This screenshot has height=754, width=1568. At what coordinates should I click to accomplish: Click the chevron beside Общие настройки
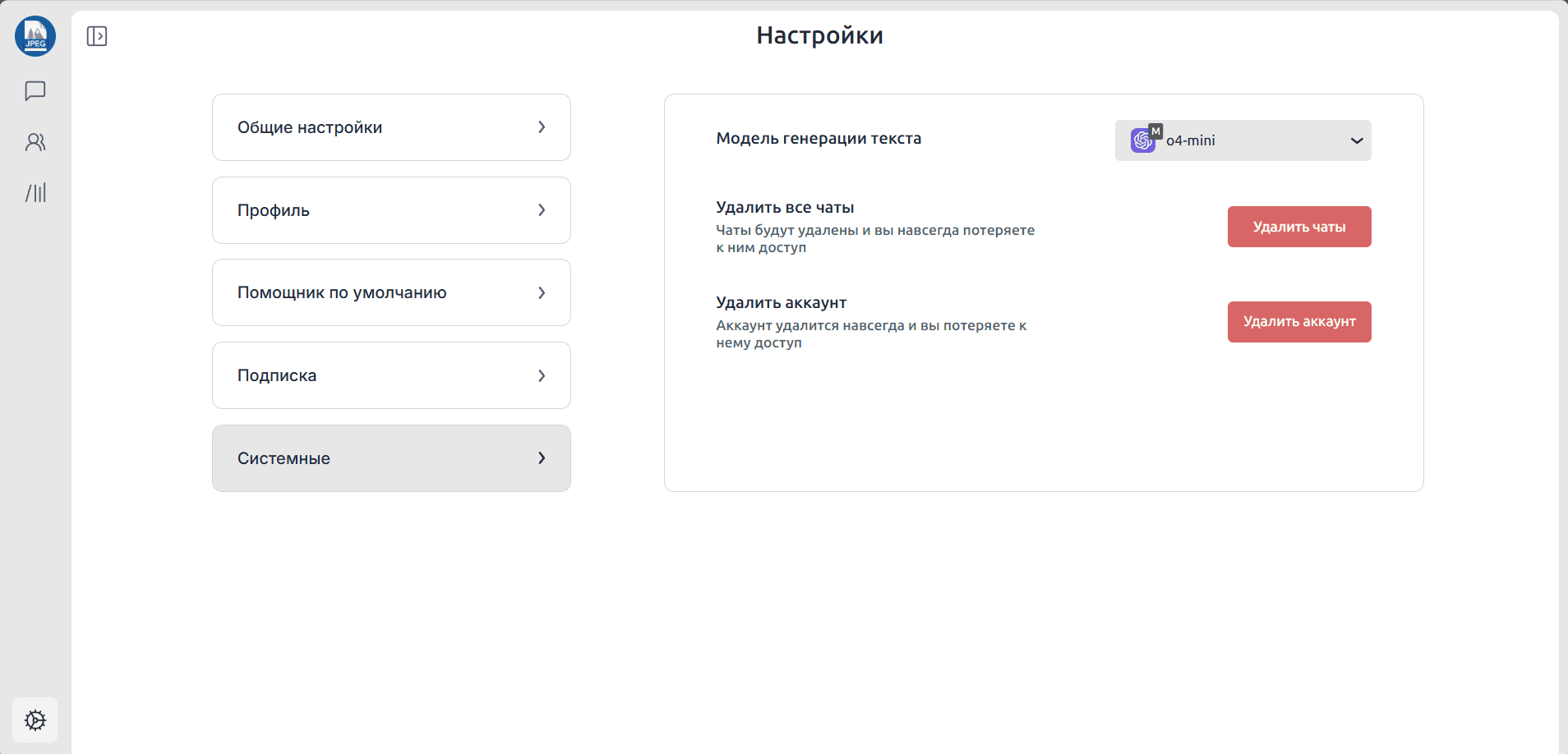[542, 127]
